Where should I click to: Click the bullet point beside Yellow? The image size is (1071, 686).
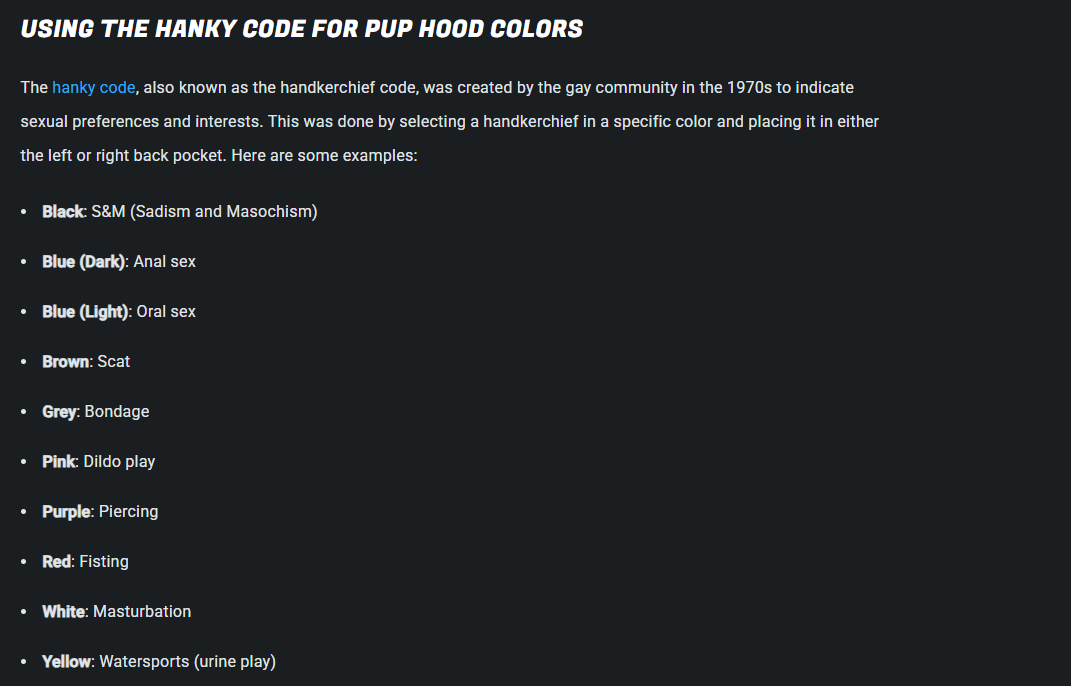click(24, 661)
